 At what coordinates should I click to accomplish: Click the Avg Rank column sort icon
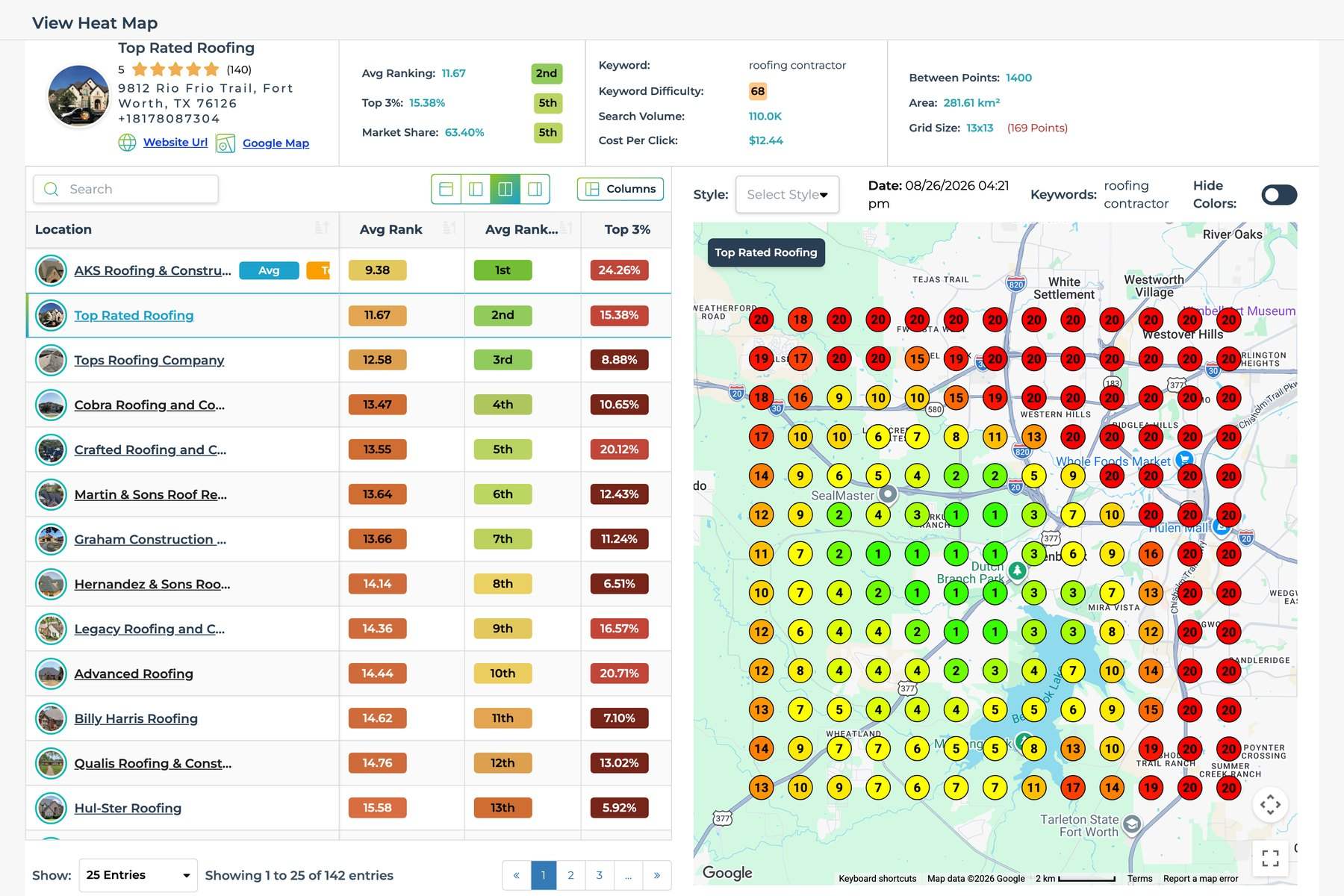point(449,228)
